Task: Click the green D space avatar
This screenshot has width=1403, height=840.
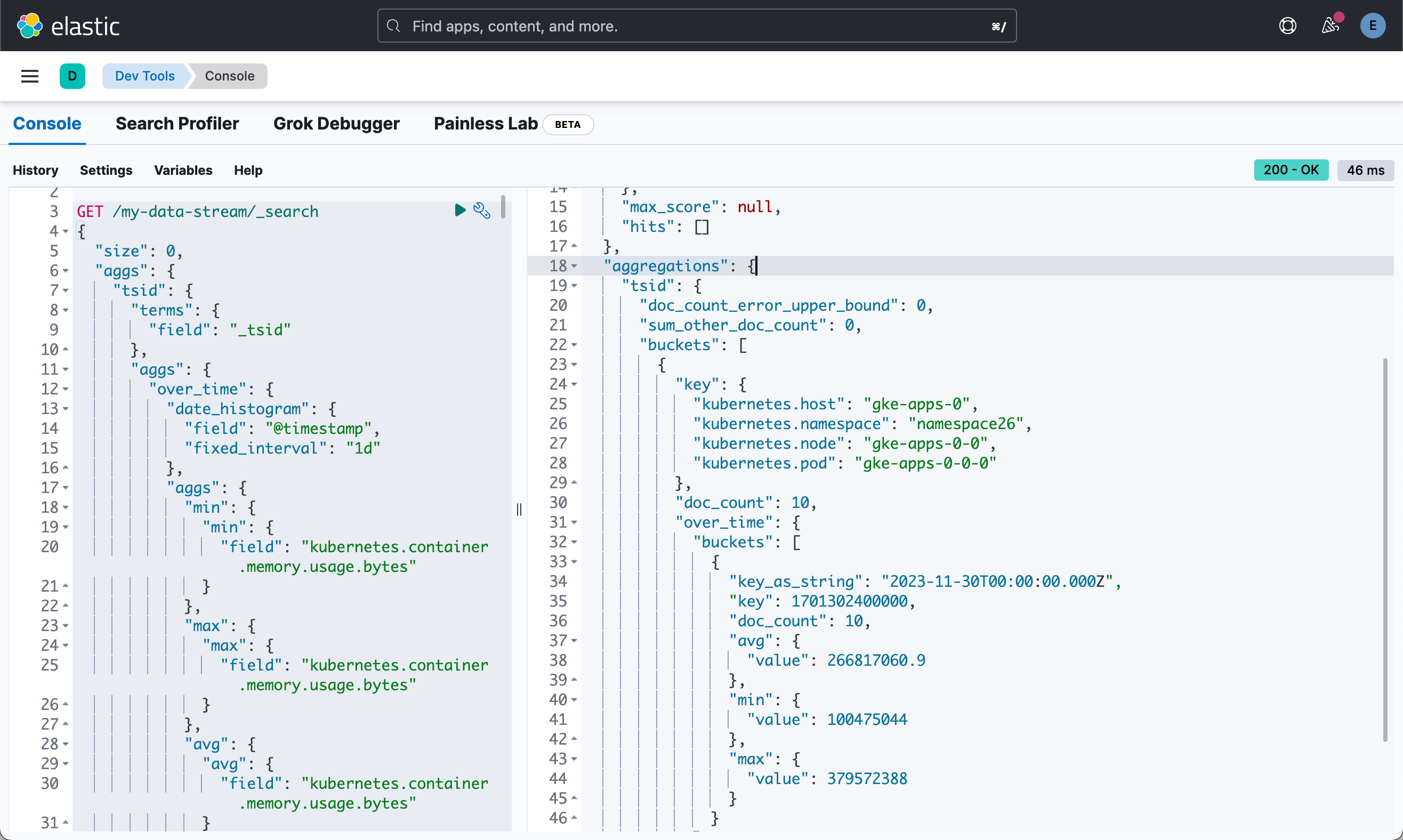Action: 72,76
